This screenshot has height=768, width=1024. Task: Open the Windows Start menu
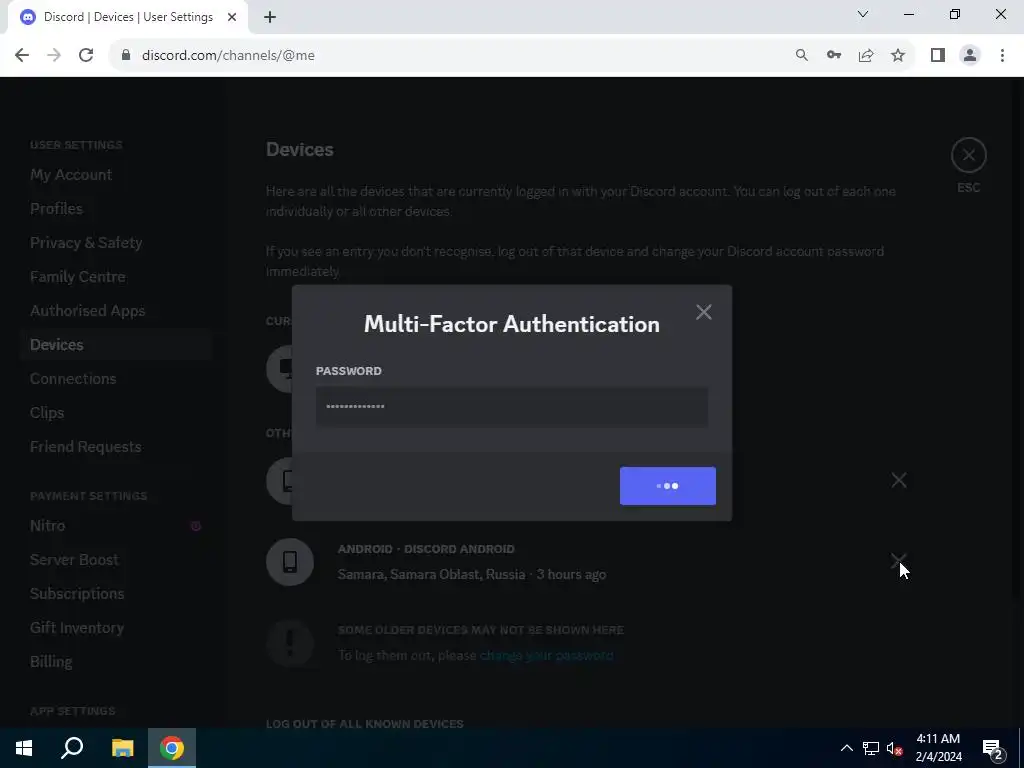pos(24,748)
